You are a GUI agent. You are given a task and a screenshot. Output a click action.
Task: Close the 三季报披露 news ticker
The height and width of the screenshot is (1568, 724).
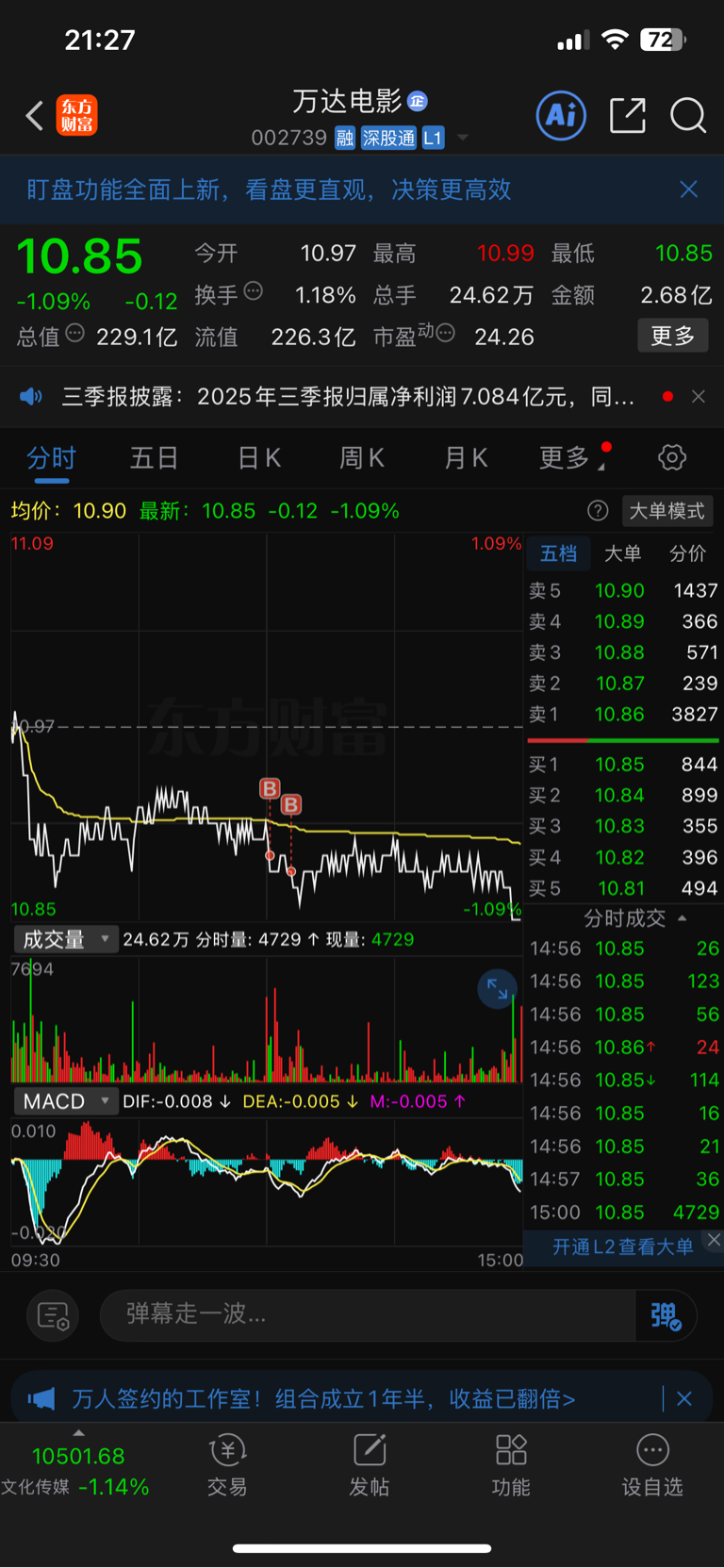pos(699,396)
